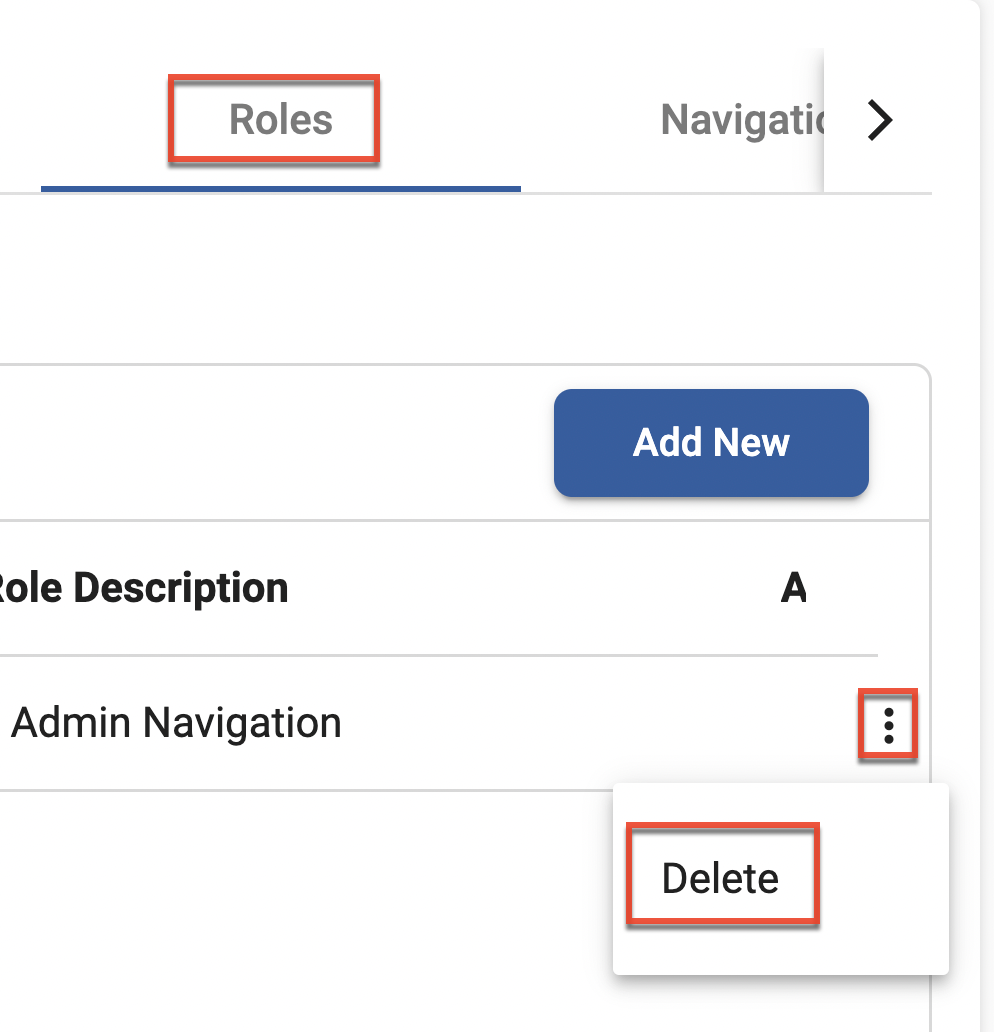Choose Delete from the popup menu
Viewport: 994px width, 1032px height.
point(720,878)
